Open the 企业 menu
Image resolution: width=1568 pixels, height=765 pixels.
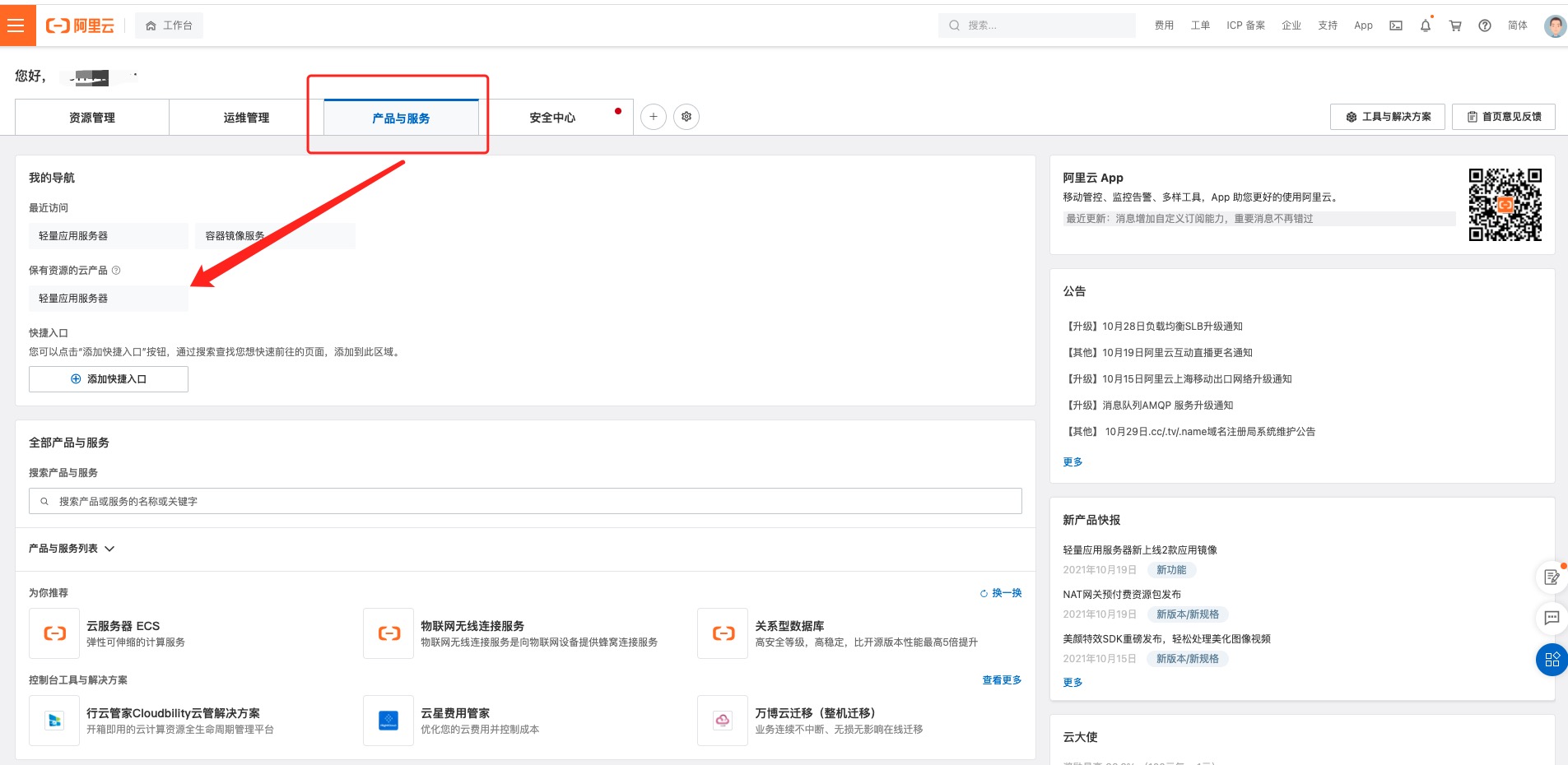[1291, 25]
